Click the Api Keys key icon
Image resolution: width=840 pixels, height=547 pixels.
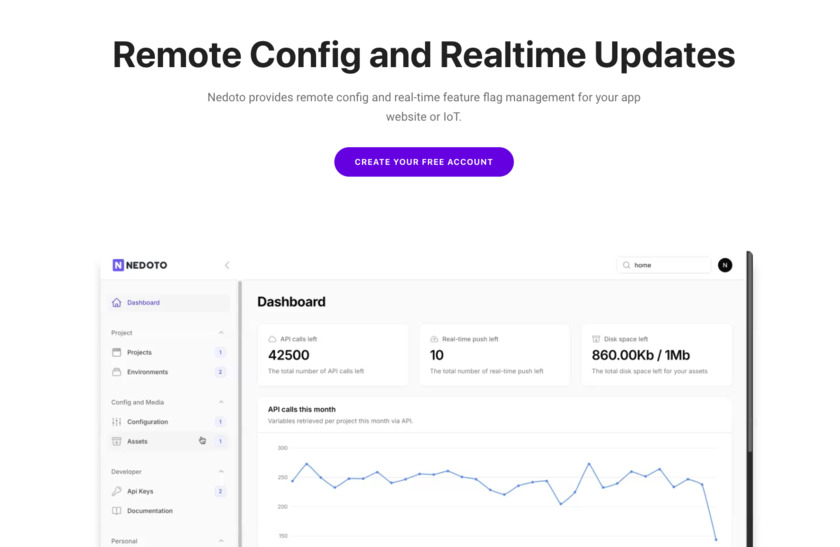coord(116,491)
